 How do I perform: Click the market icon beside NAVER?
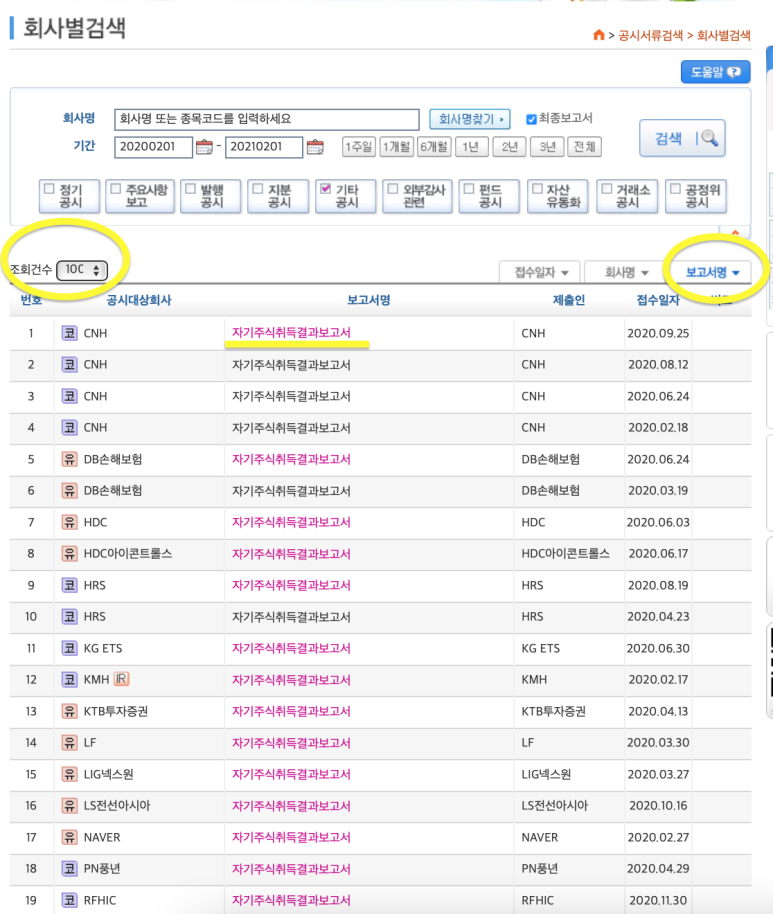69,838
